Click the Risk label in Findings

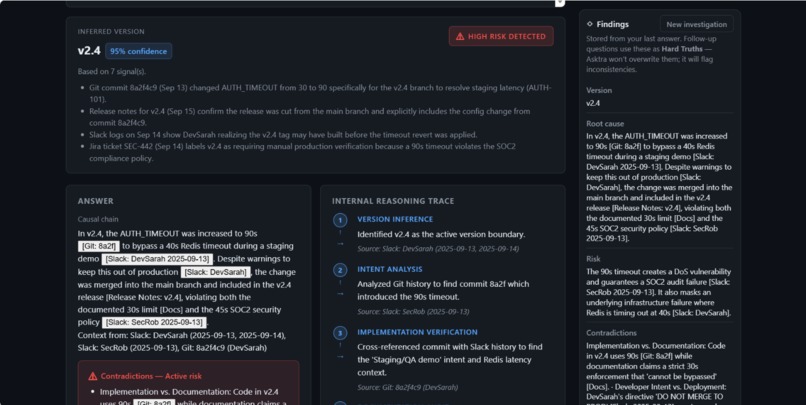pos(593,259)
